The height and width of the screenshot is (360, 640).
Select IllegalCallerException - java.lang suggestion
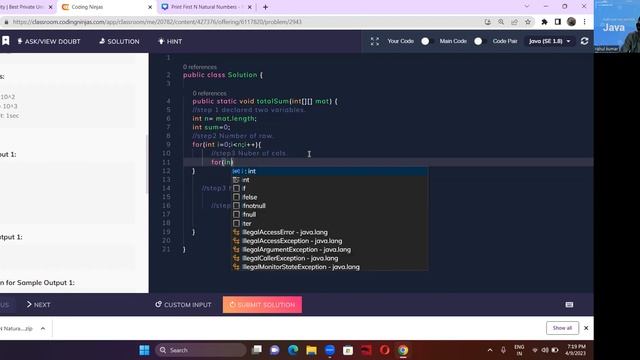pos(329,258)
